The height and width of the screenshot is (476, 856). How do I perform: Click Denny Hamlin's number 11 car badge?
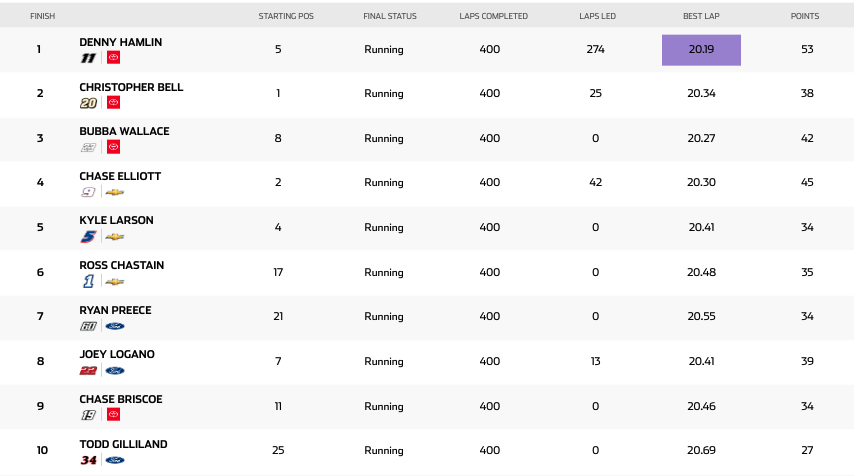coord(88,58)
